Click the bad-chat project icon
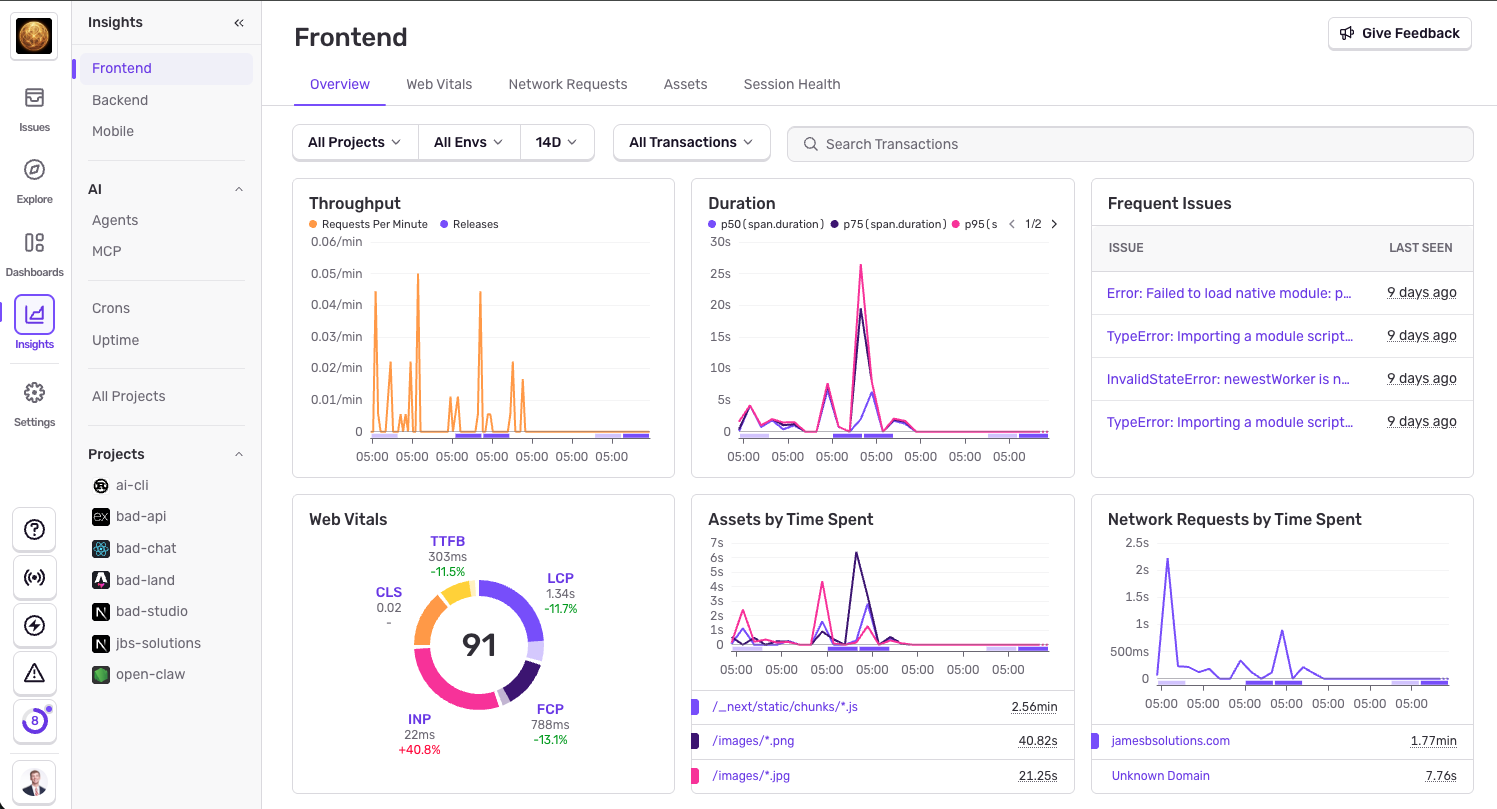 (101, 548)
